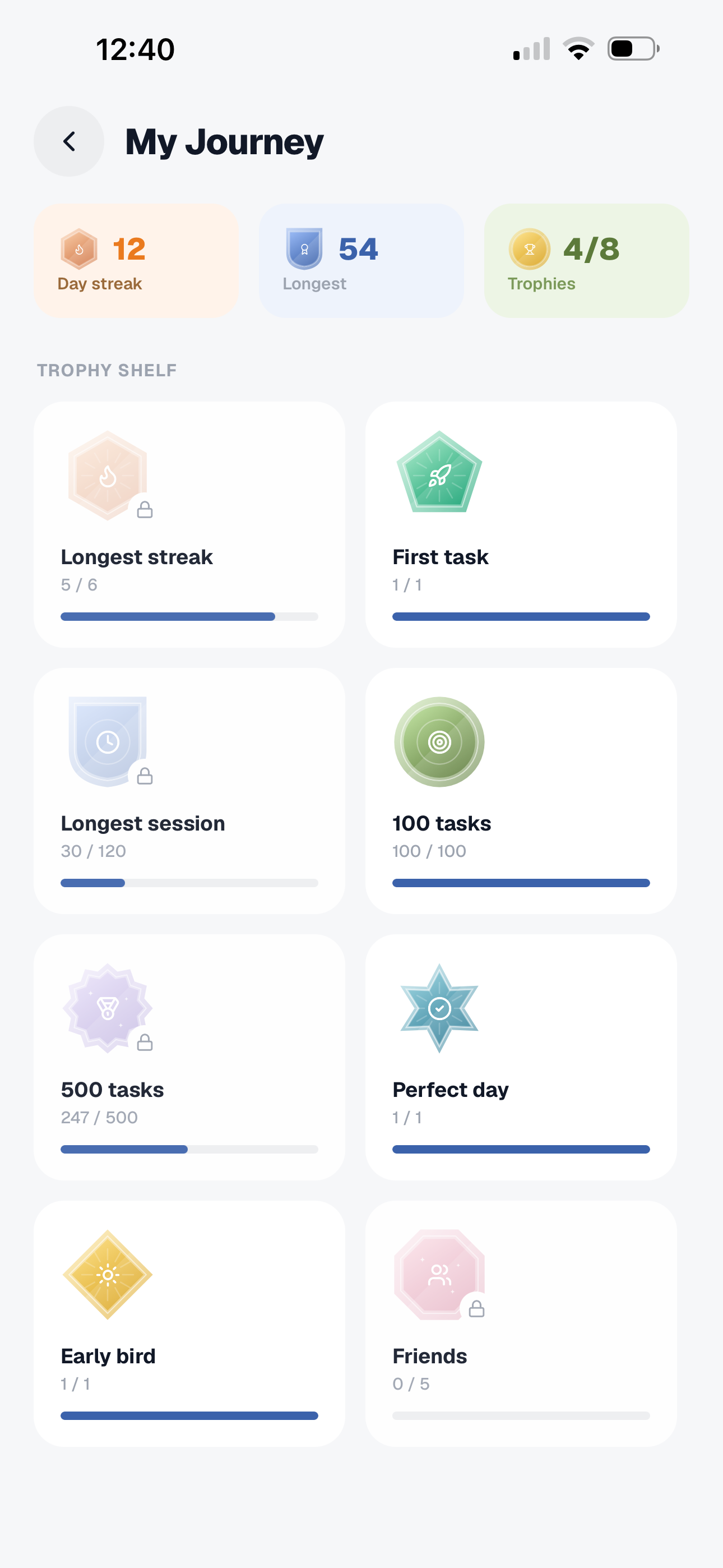The height and width of the screenshot is (1568, 723).
Task: Tap the people Friends badge
Action: (x=439, y=1274)
